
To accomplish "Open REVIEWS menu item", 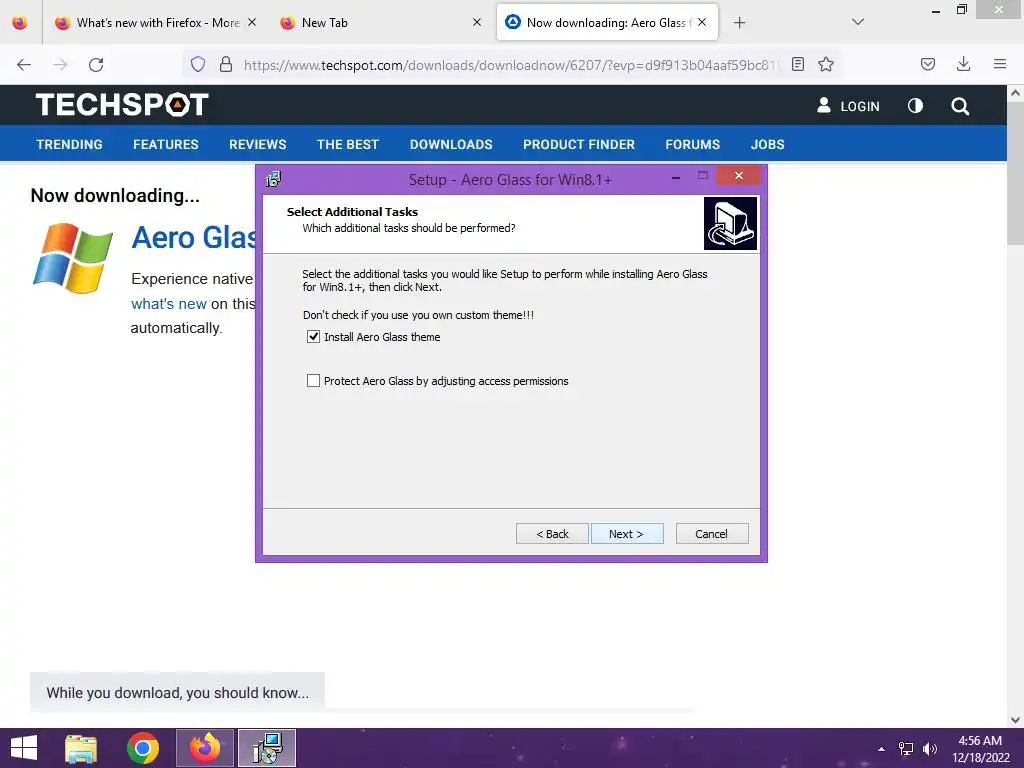I will [x=257, y=144].
